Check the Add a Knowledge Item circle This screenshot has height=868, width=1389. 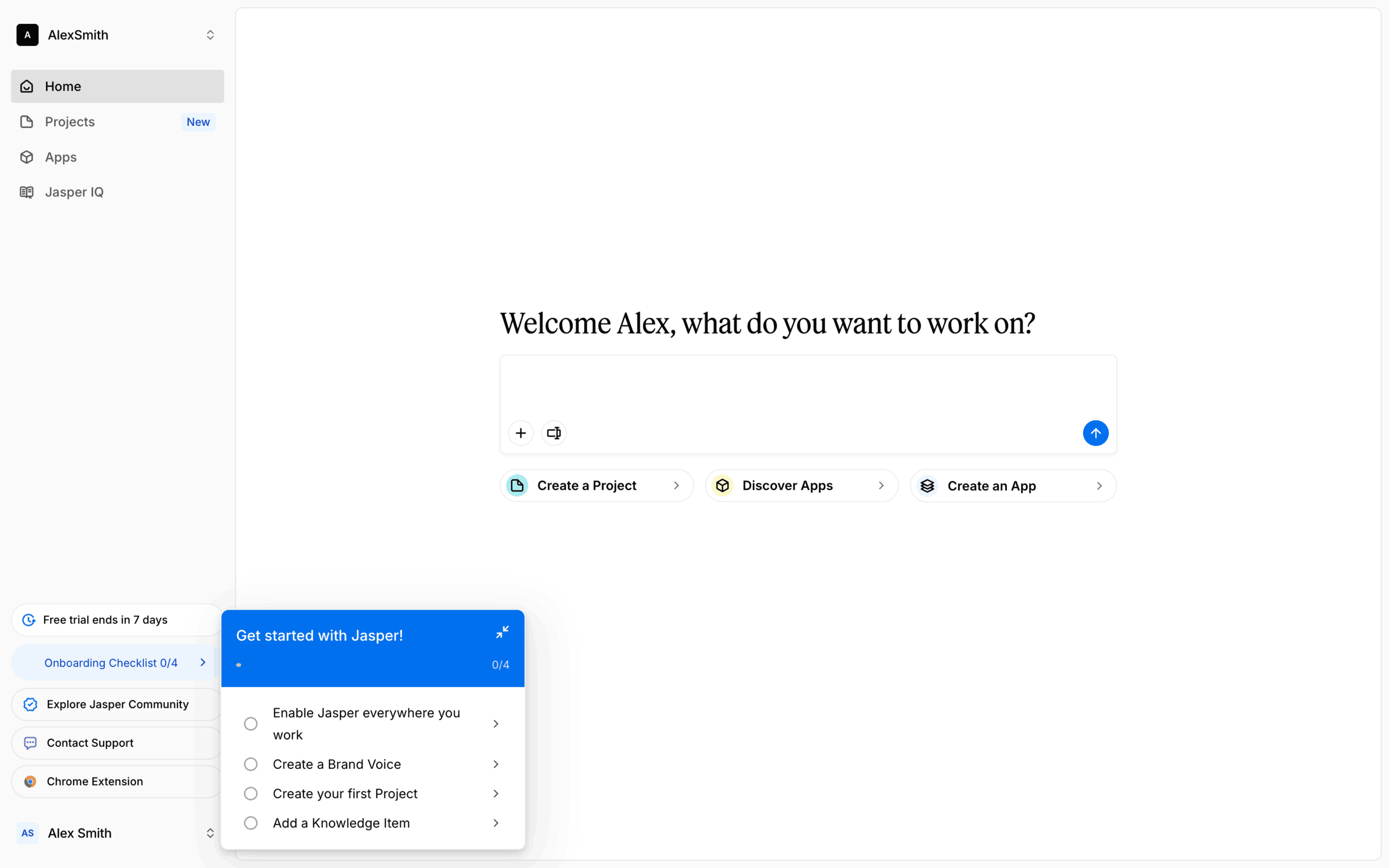[x=251, y=823]
